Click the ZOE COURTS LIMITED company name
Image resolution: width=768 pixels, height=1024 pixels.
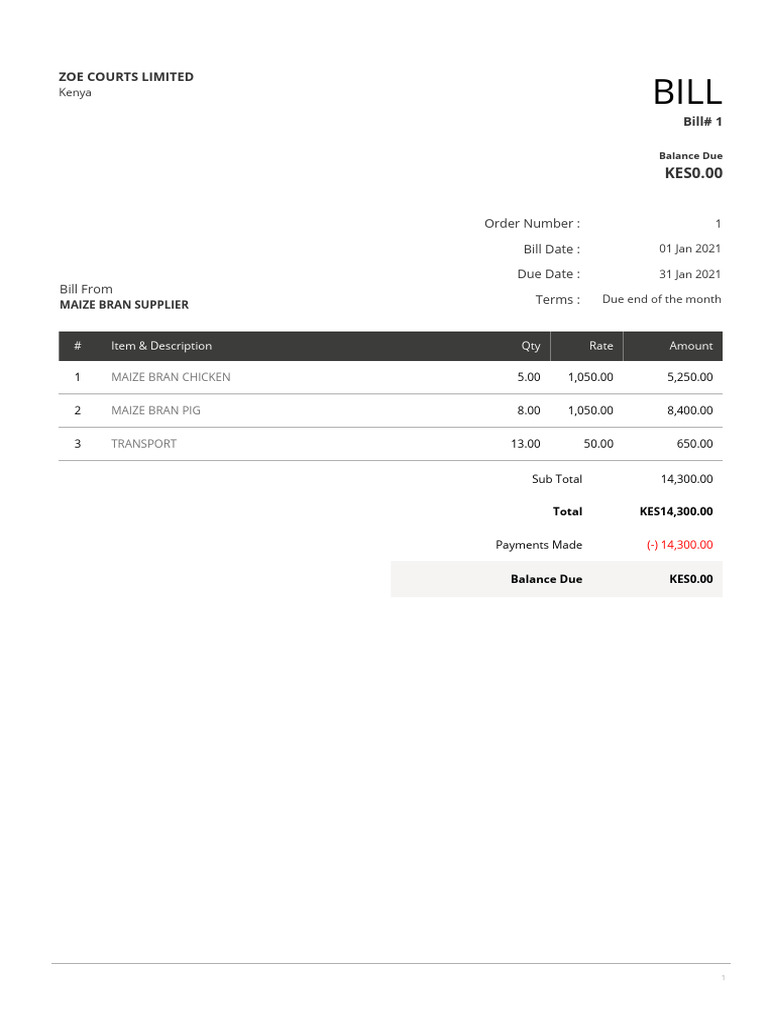(x=126, y=77)
